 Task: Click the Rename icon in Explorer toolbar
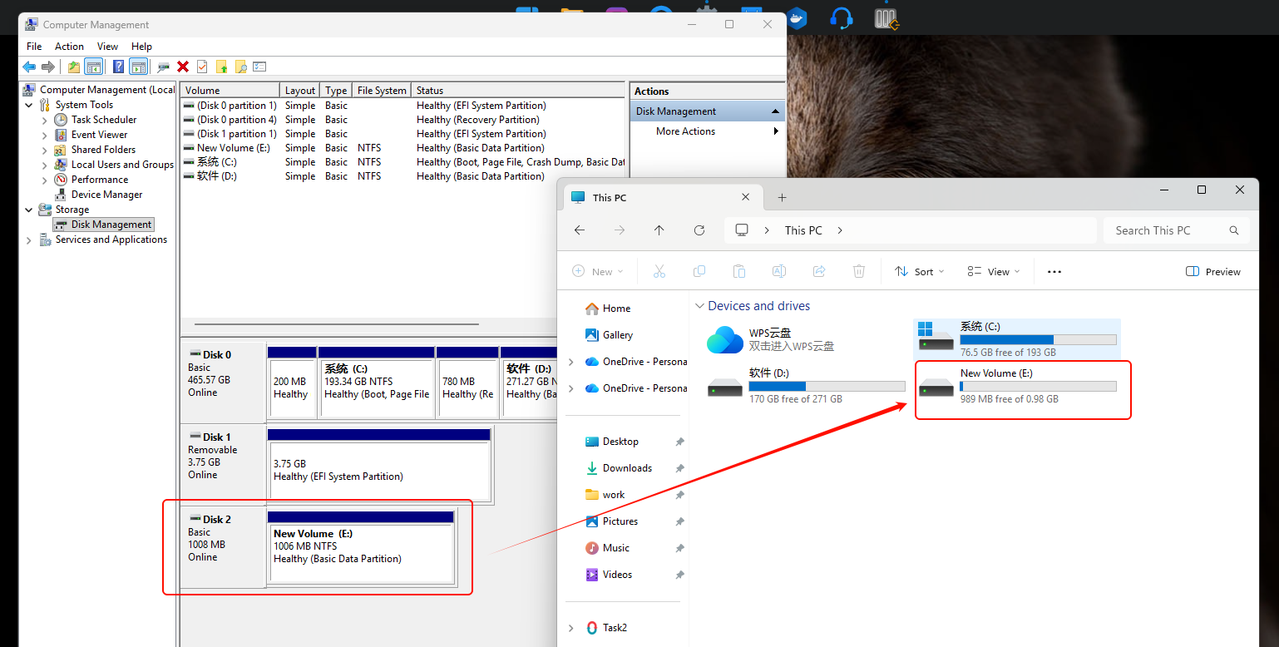tap(779, 271)
